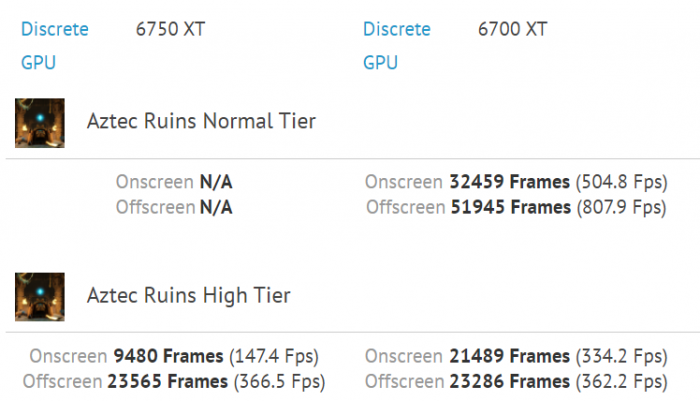
Task: Select the 6750 XT model name
Action: click(171, 30)
